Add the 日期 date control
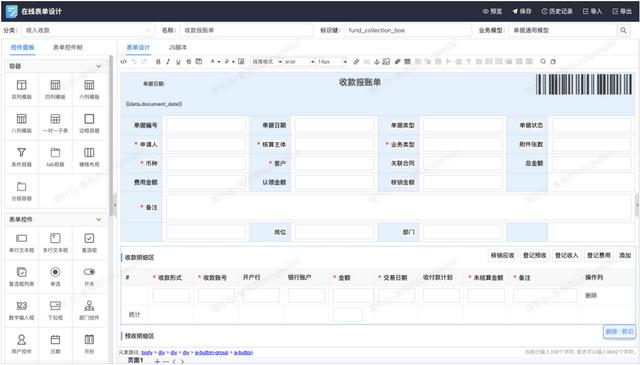640x365 pixels. click(x=55, y=344)
